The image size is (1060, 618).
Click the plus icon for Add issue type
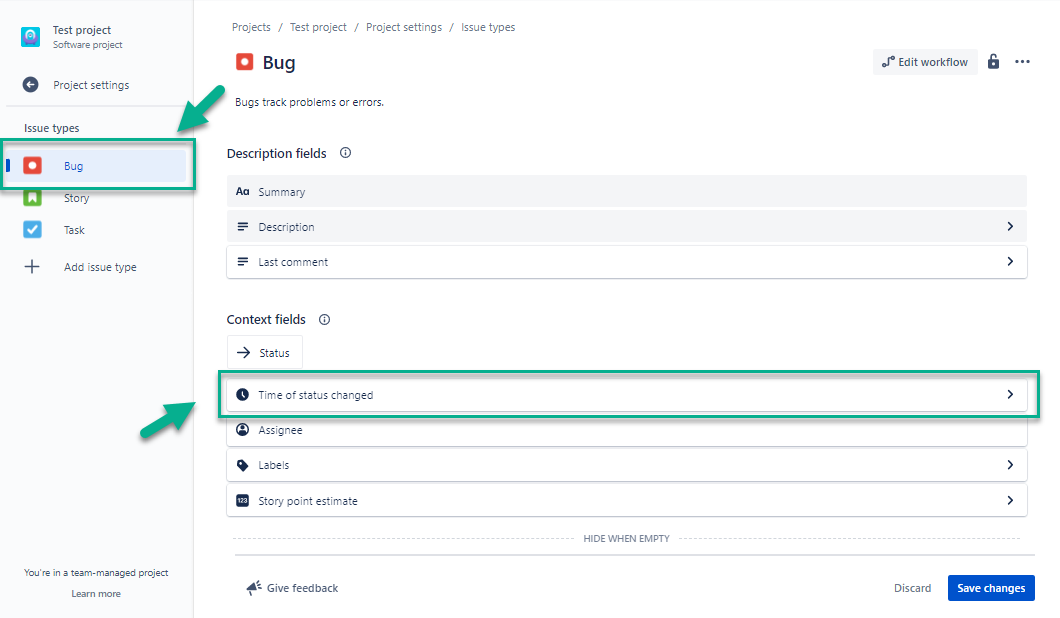(x=32, y=267)
